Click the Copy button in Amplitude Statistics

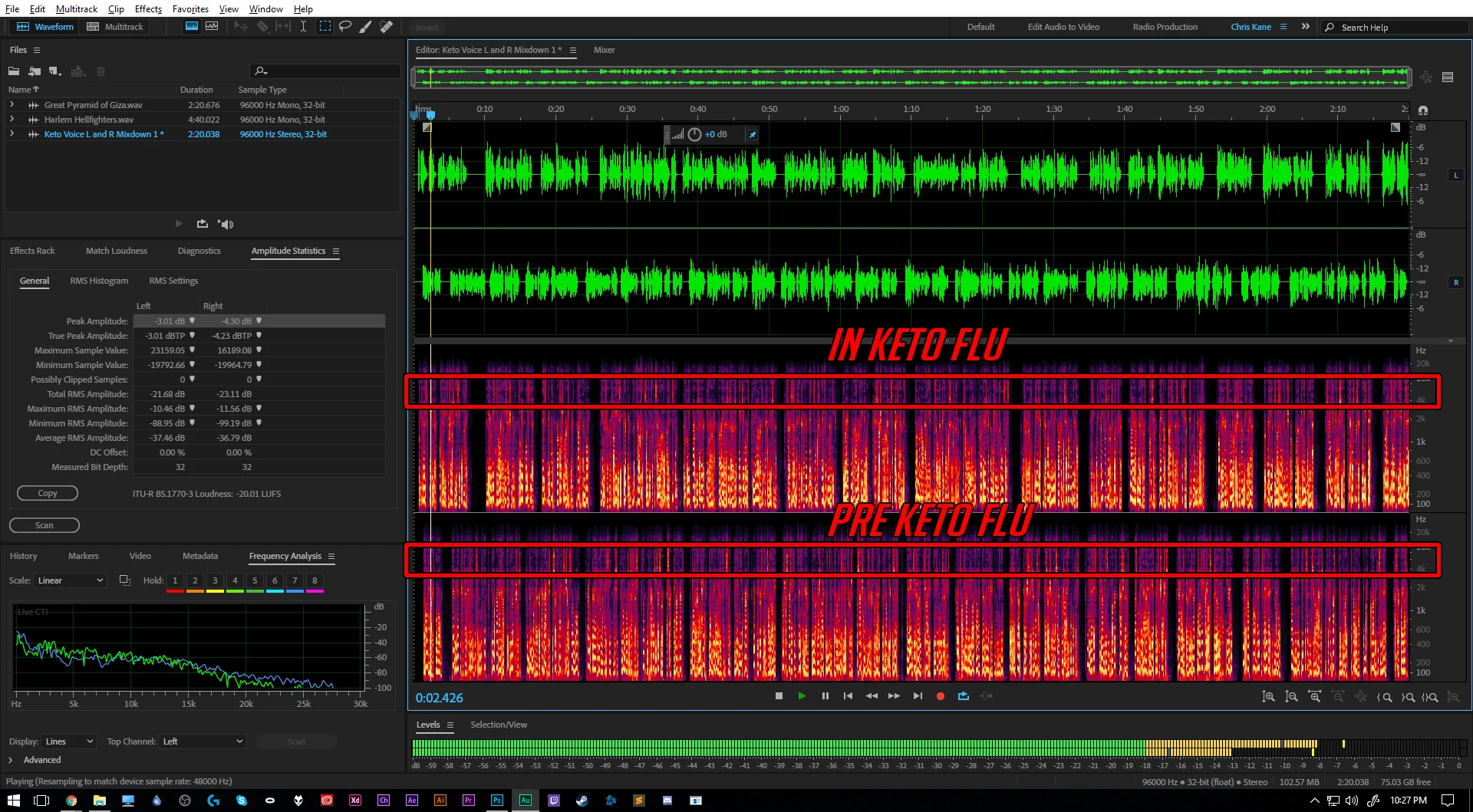[x=48, y=493]
